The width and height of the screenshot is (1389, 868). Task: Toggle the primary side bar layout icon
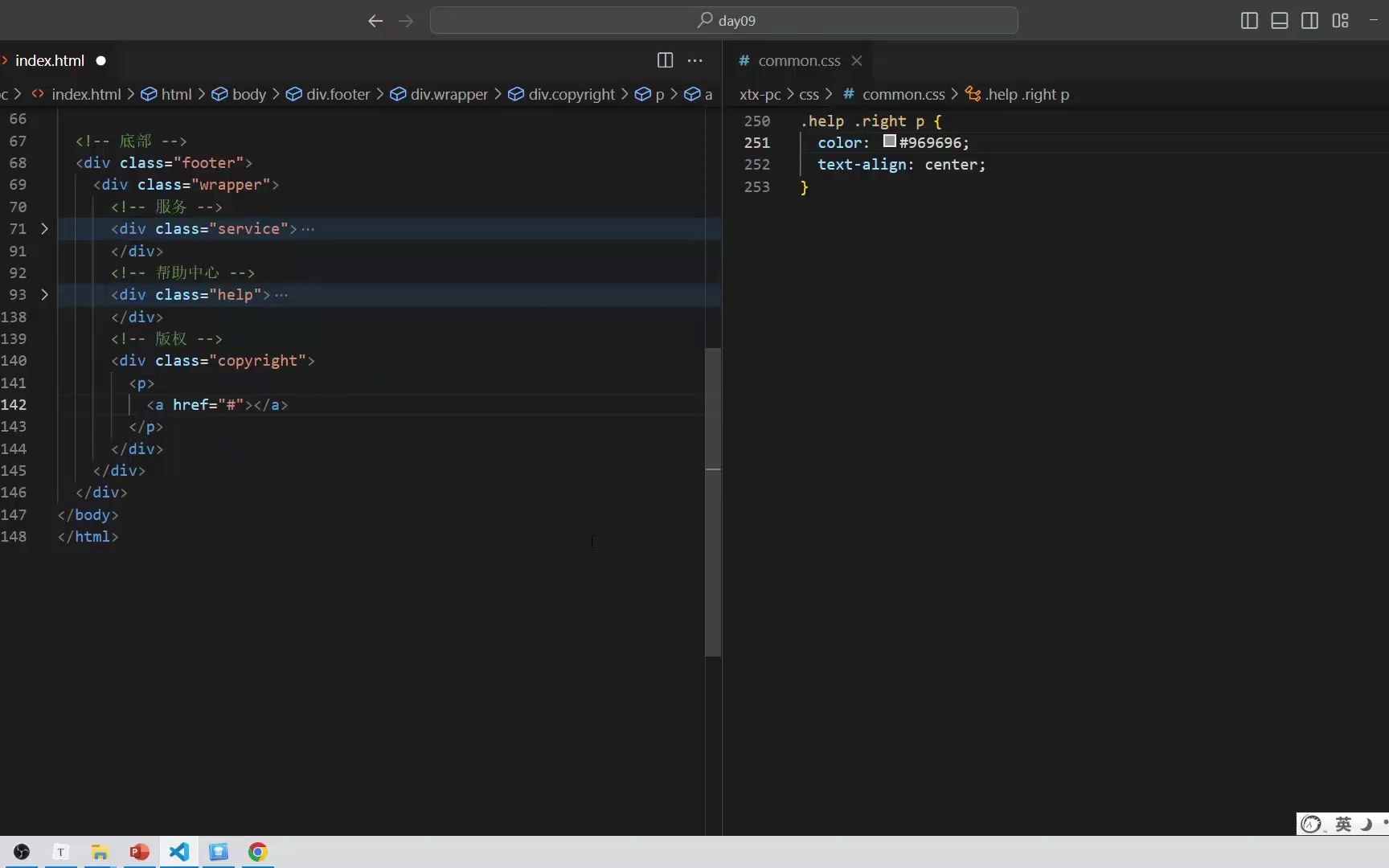(1249, 21)
